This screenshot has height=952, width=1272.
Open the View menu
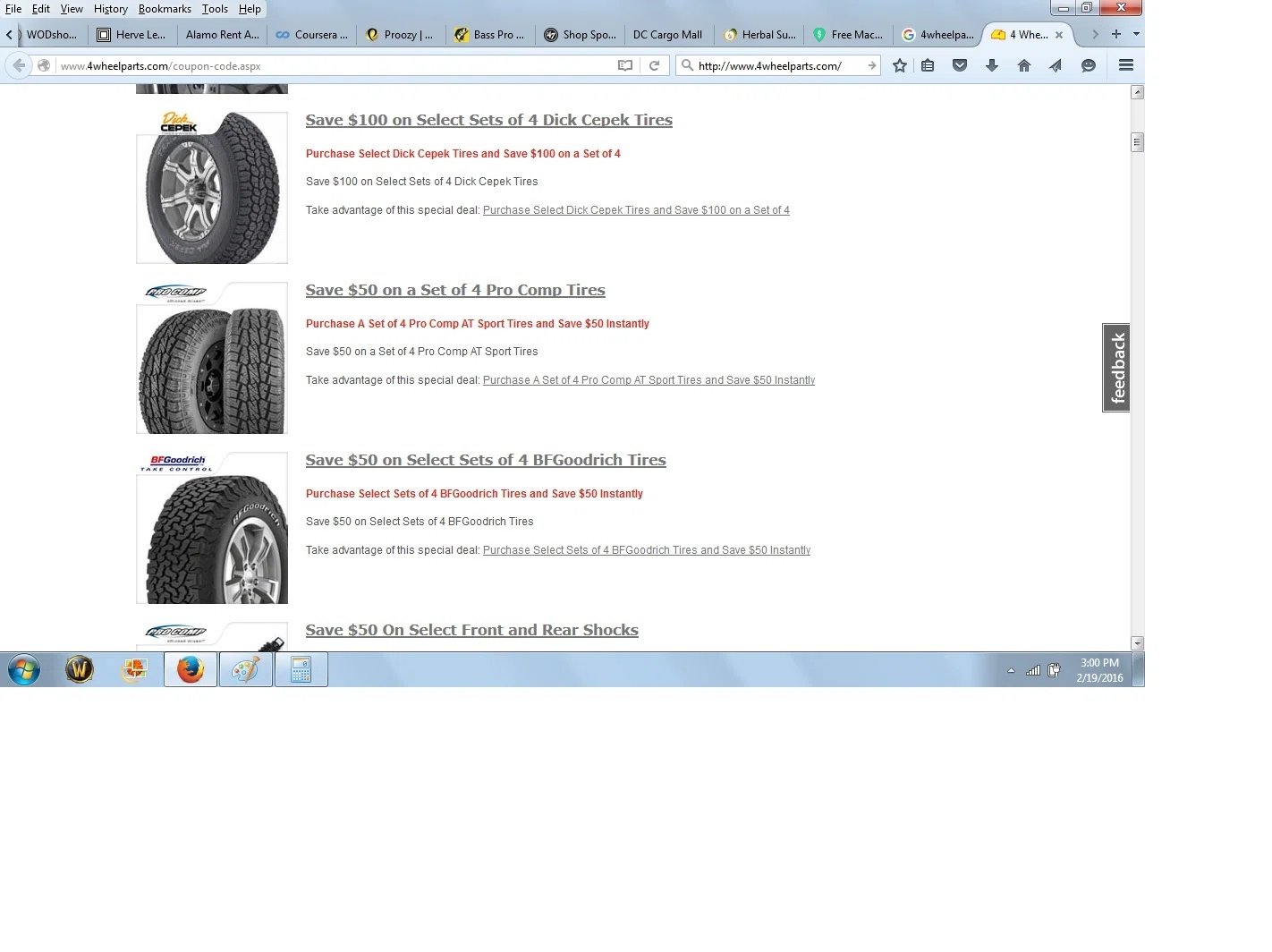72,9
